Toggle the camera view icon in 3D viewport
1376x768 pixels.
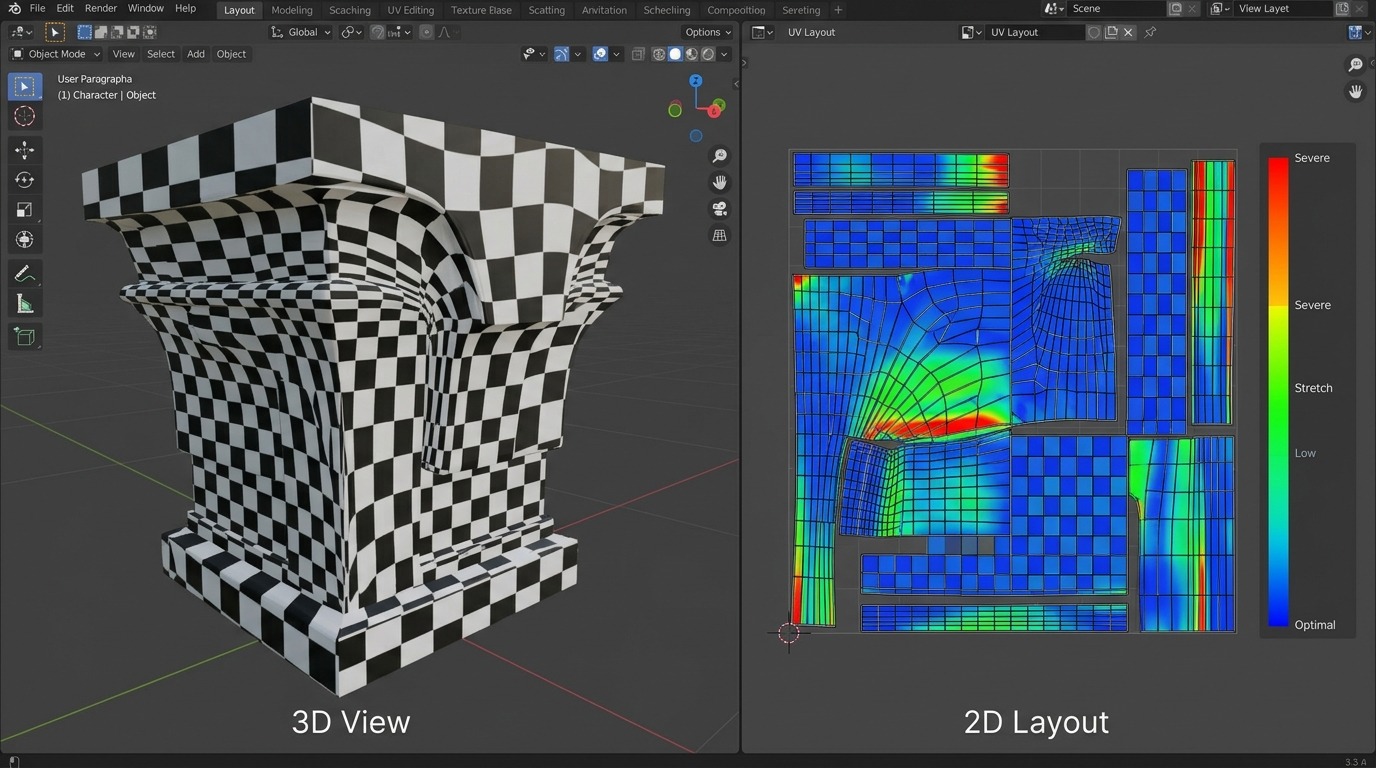pyautogui.click(x=719, y=209)
